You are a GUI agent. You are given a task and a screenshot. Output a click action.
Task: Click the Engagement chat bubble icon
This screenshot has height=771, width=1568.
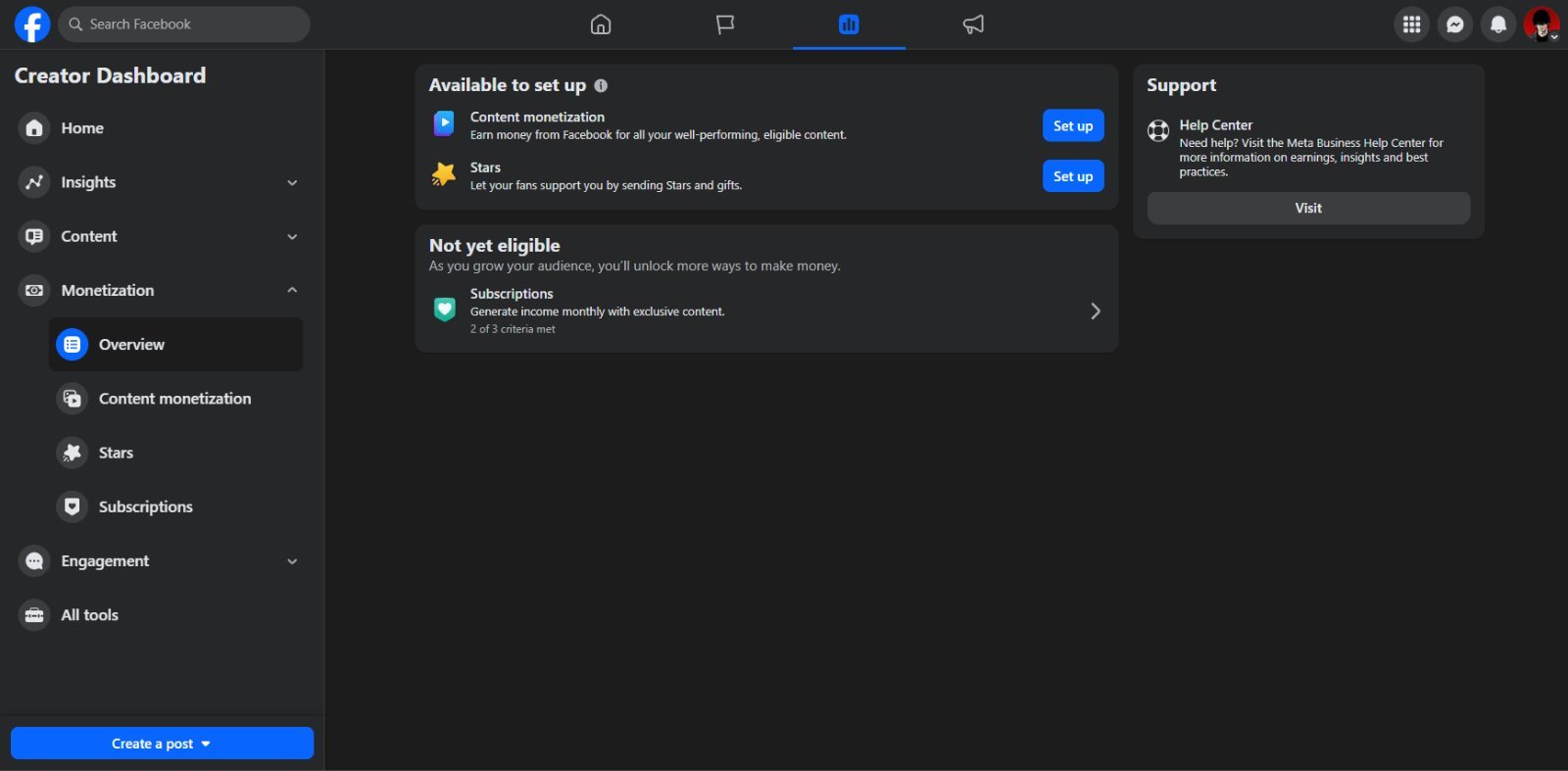click(x=34, y=561)
